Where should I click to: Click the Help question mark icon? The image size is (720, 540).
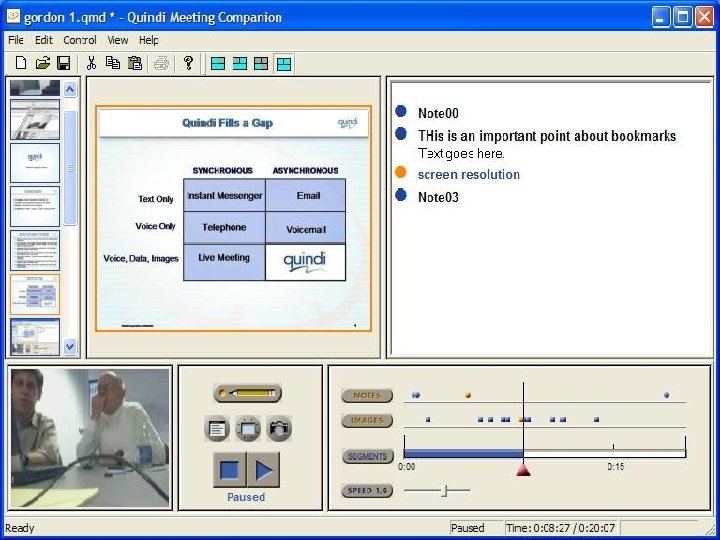tap(188, 63)
